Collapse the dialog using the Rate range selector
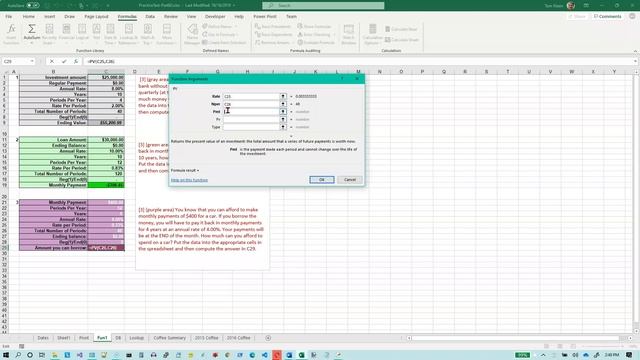 (282, 96)
